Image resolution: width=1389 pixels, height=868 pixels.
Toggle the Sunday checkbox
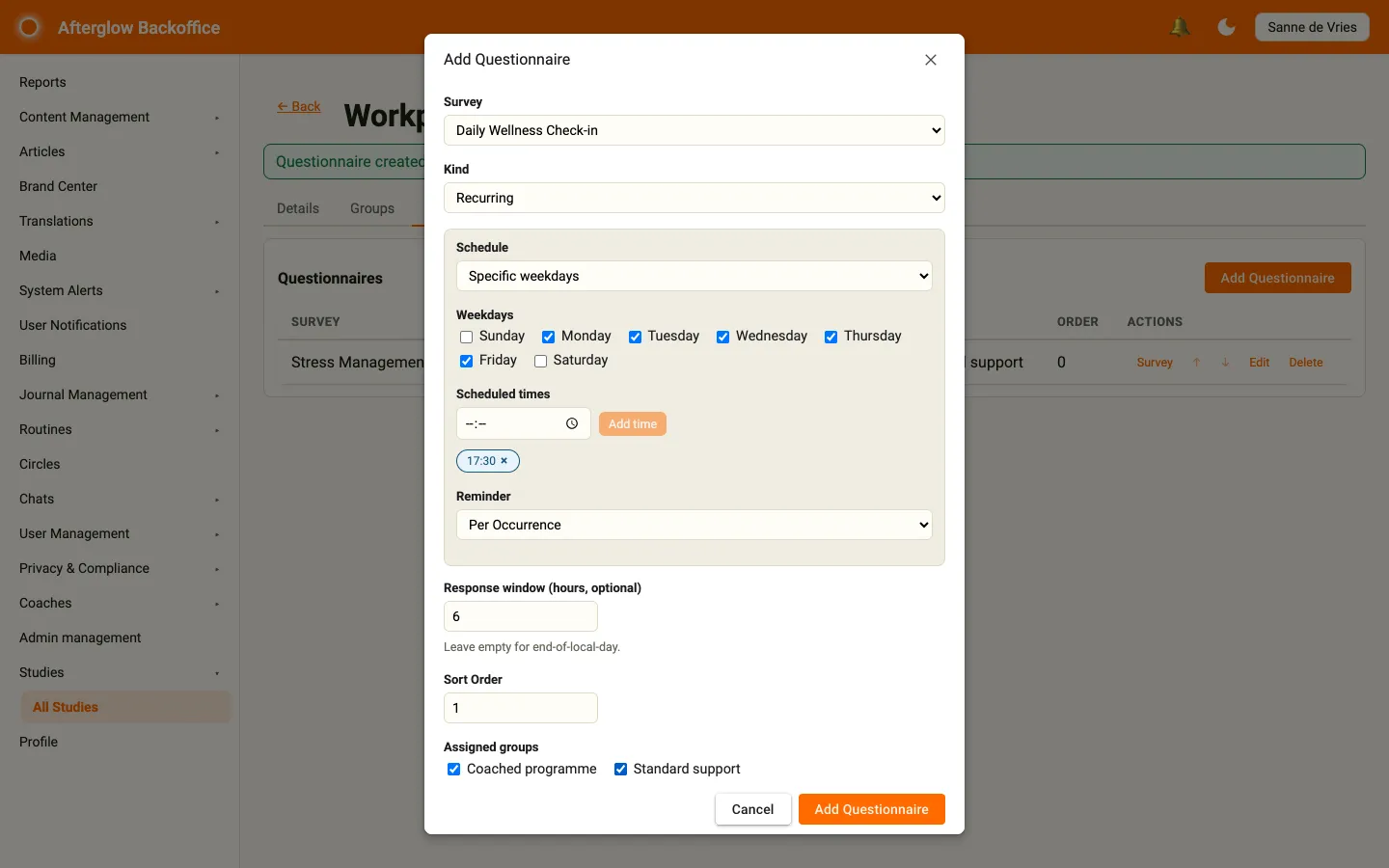[467, 337]
